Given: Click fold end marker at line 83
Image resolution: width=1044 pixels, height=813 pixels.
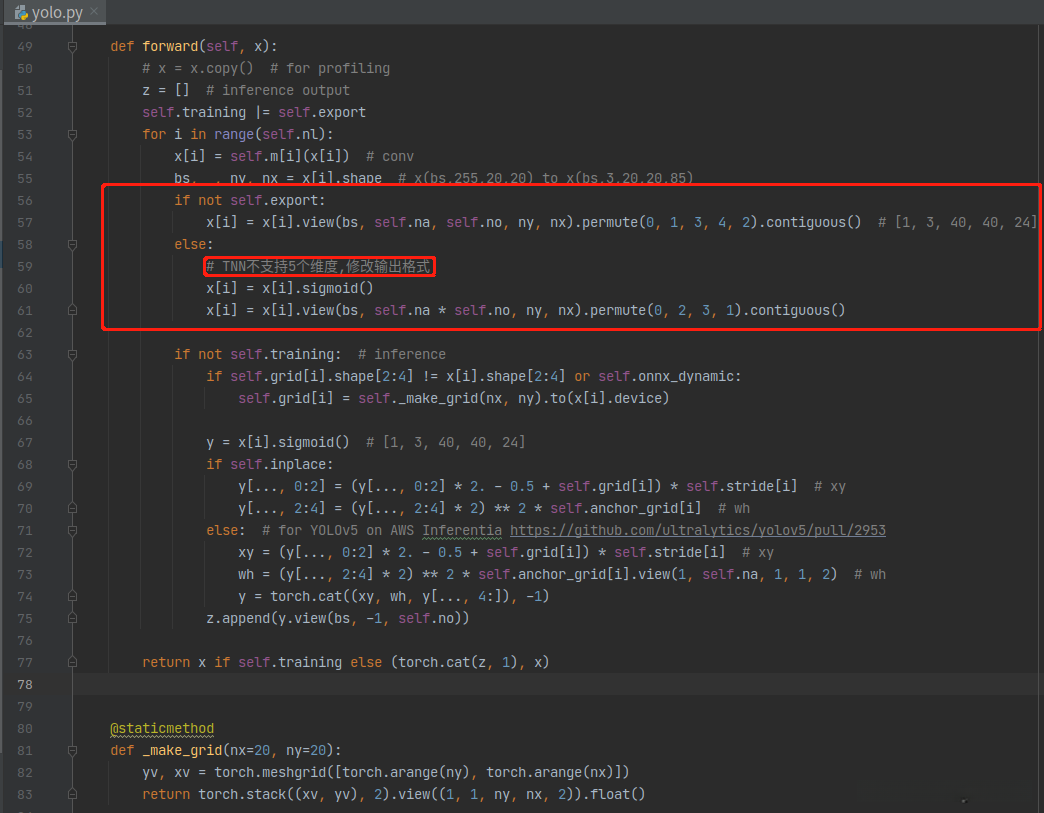Looking at the screenshot, I should coord(73,794).
